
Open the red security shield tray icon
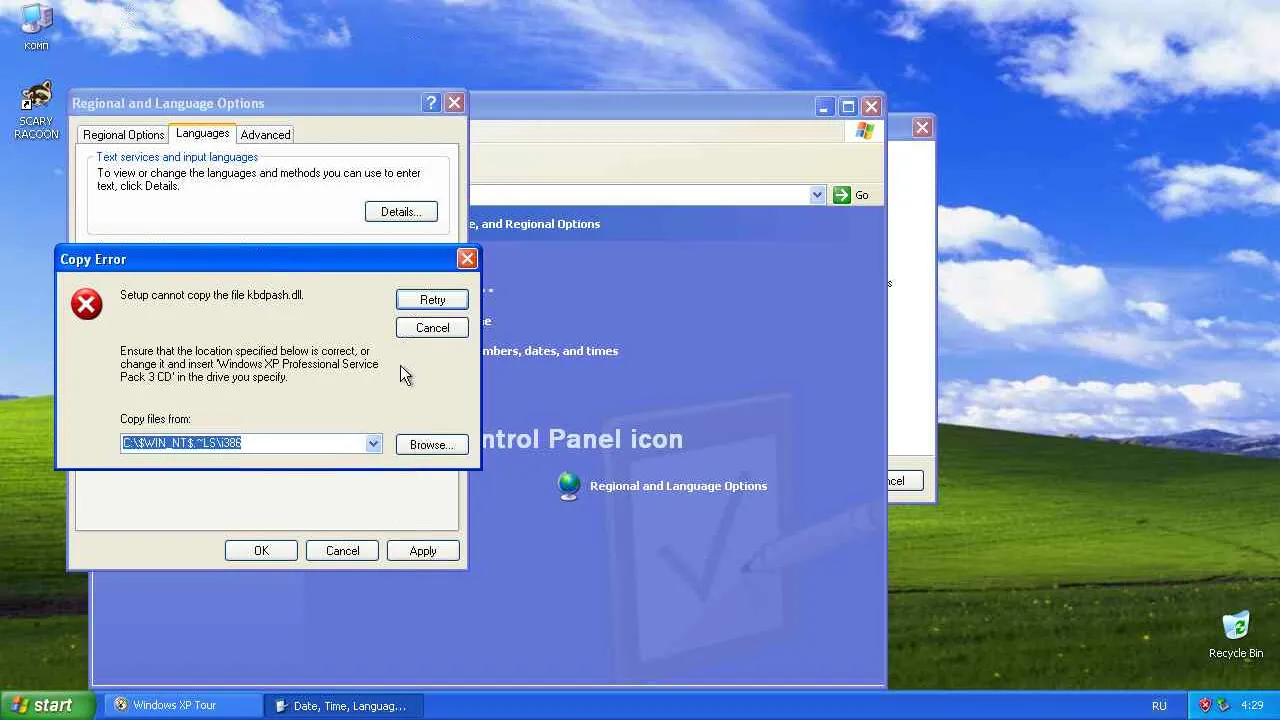coord(1205,705)
